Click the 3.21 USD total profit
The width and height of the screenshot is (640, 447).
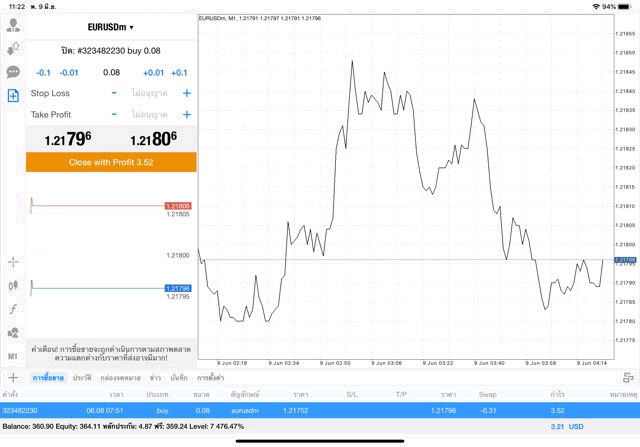567,427
